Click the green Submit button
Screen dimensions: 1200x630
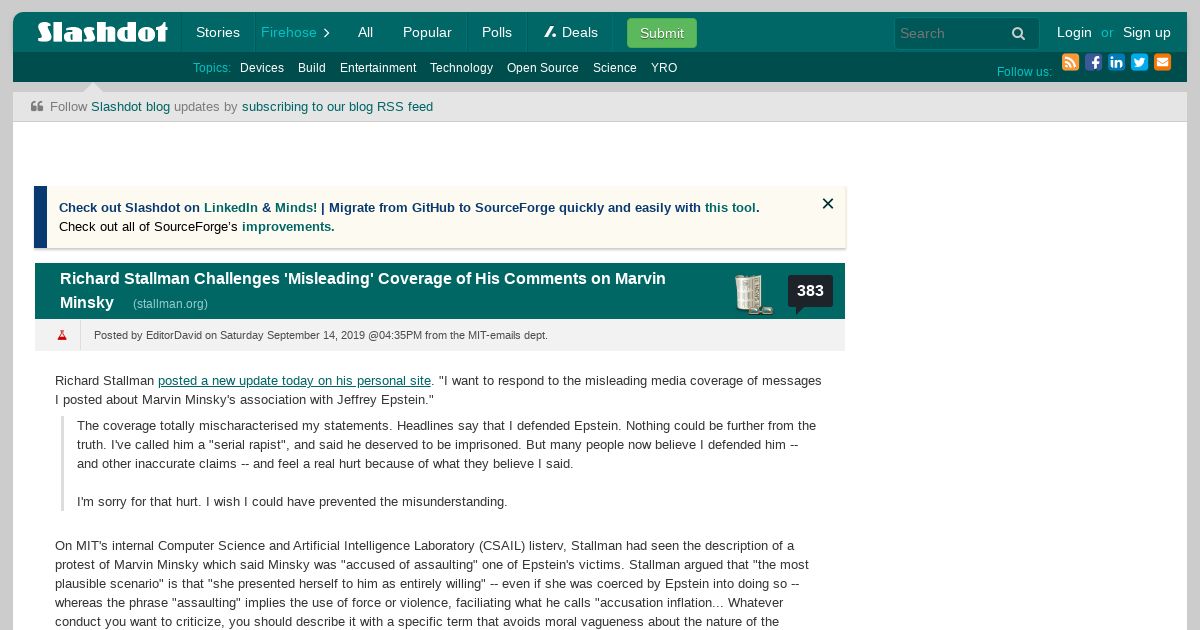(x=662, y=33)
